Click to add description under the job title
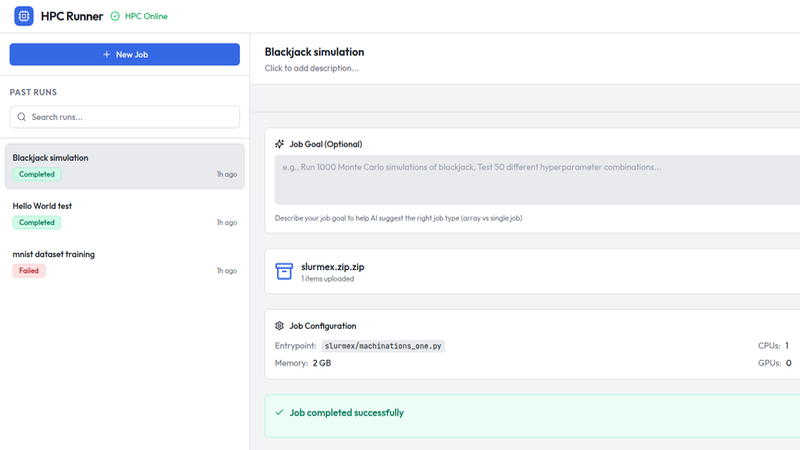The width and height of the screenshot is (800, 450). coord(311,68)
